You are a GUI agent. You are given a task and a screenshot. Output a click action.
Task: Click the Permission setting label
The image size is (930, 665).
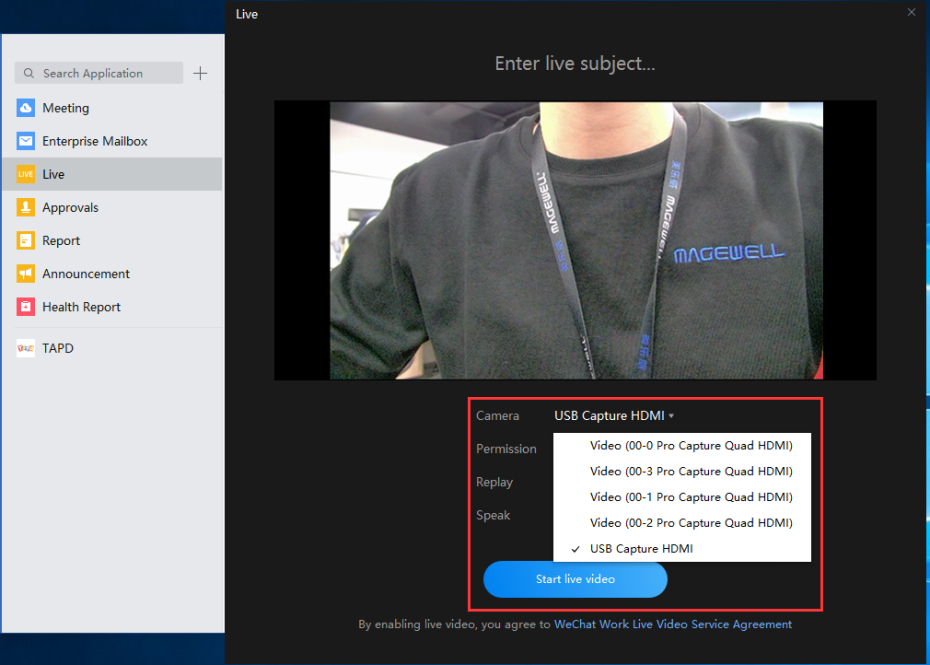(x=506, y=449)
